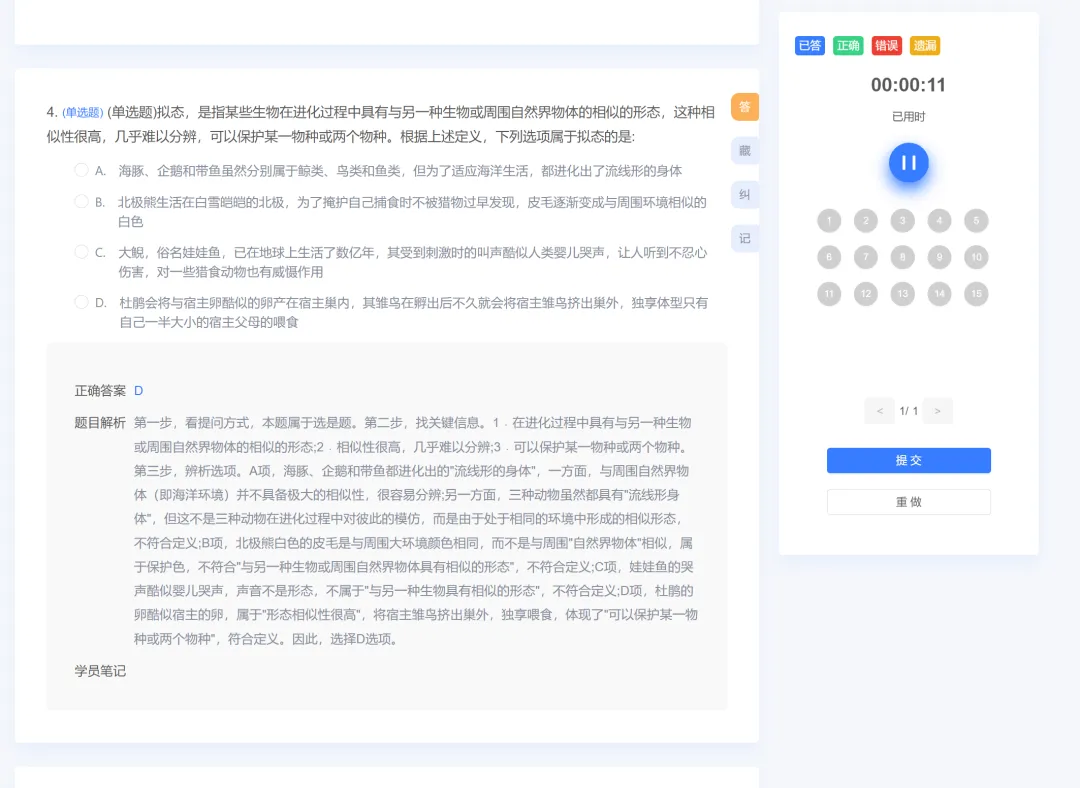
Task: Jump to question 8 circle
Action: 902,257
